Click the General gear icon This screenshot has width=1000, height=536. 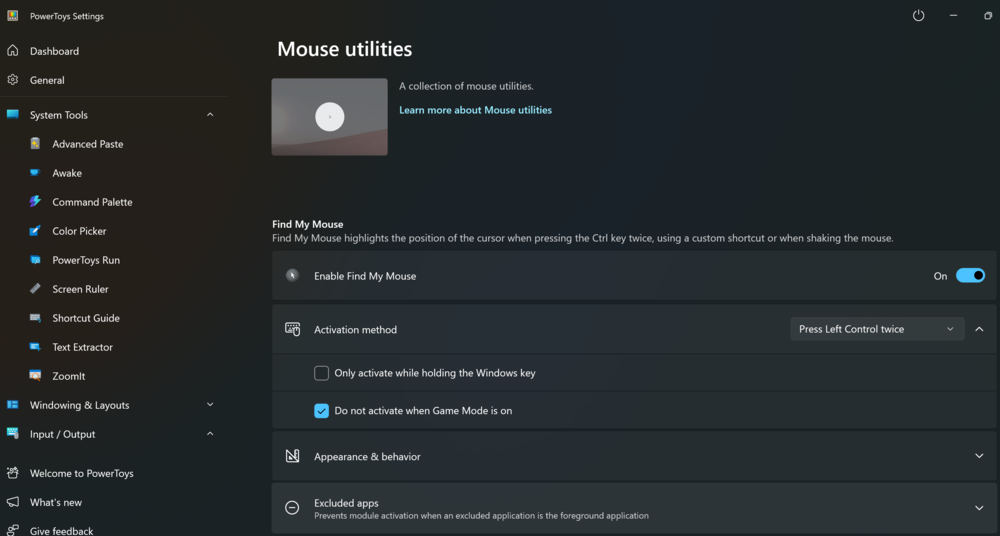click(x=12, y=80)
